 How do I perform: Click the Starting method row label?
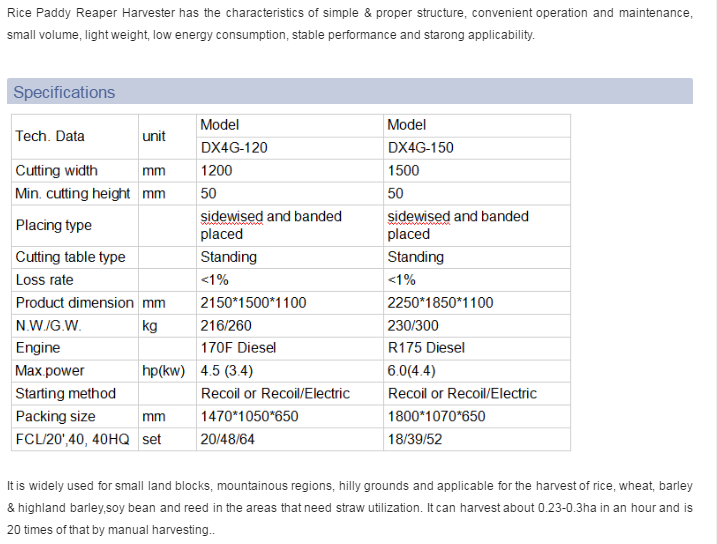tap(65, 393)
